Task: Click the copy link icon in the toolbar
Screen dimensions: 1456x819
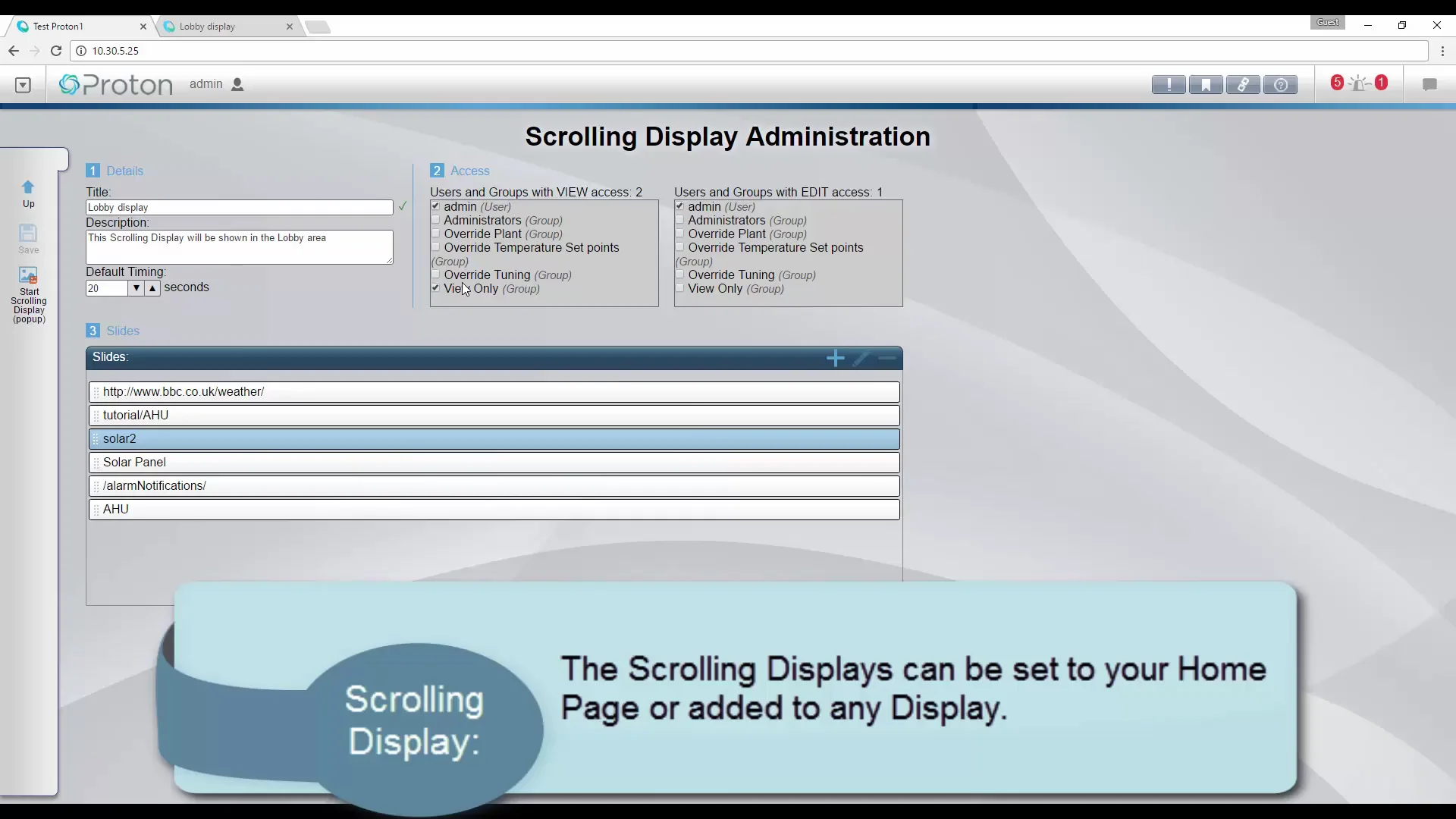Action: pyautogui.click(x=1244, y=84)
